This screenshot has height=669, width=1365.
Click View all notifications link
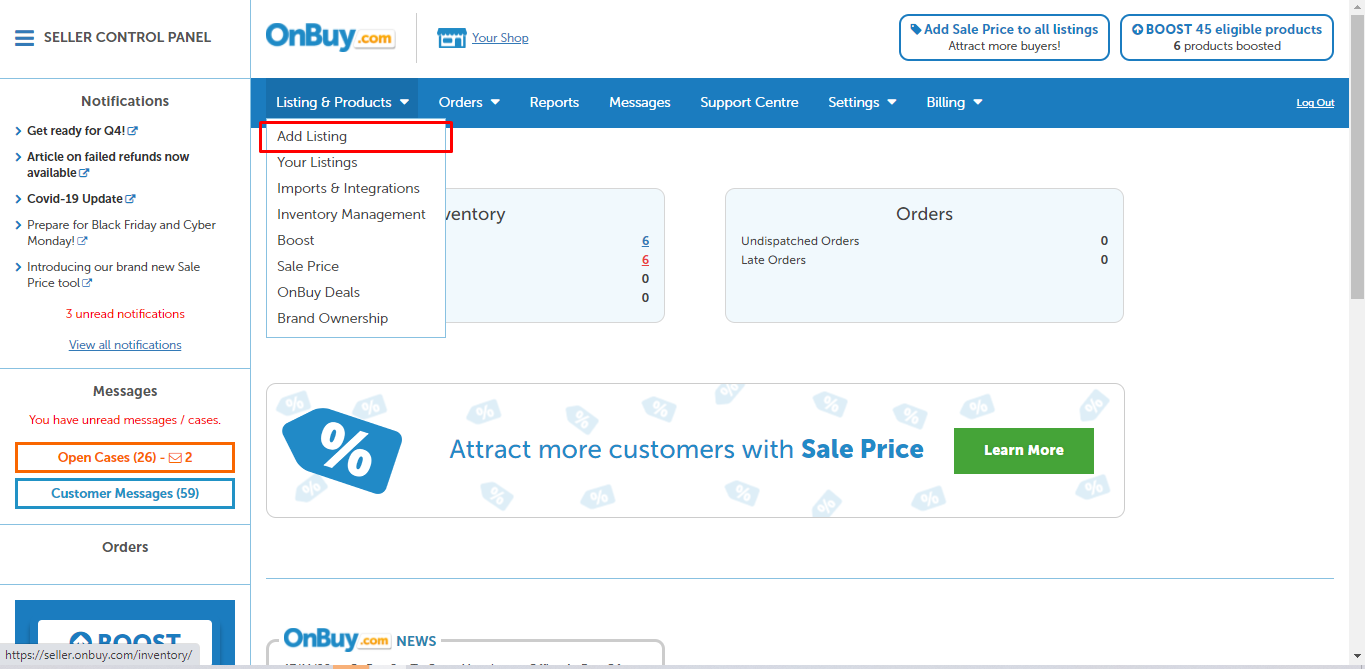[x=125, y=345]
